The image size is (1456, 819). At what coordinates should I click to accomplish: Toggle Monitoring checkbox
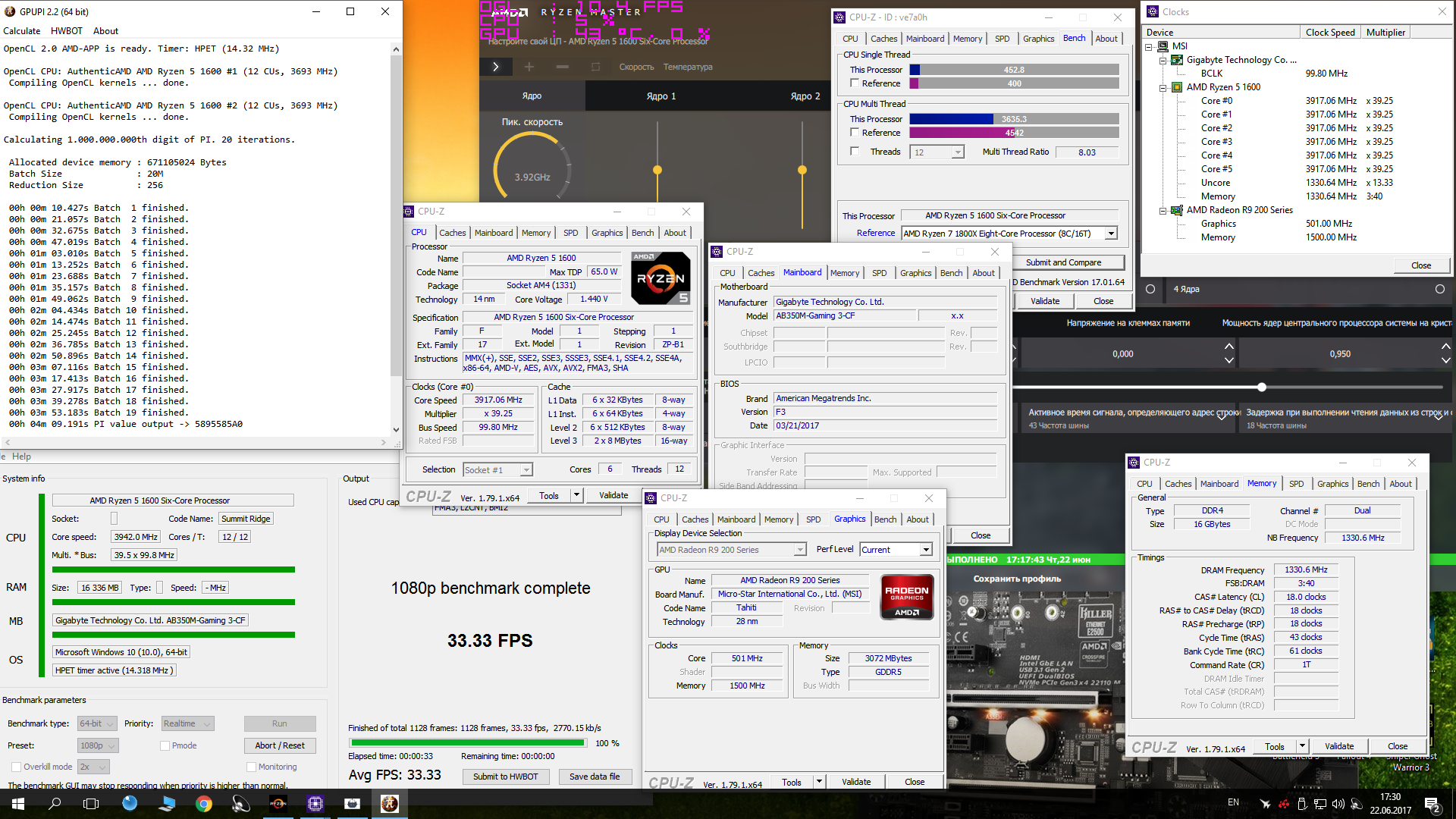[x=251, y=767]
